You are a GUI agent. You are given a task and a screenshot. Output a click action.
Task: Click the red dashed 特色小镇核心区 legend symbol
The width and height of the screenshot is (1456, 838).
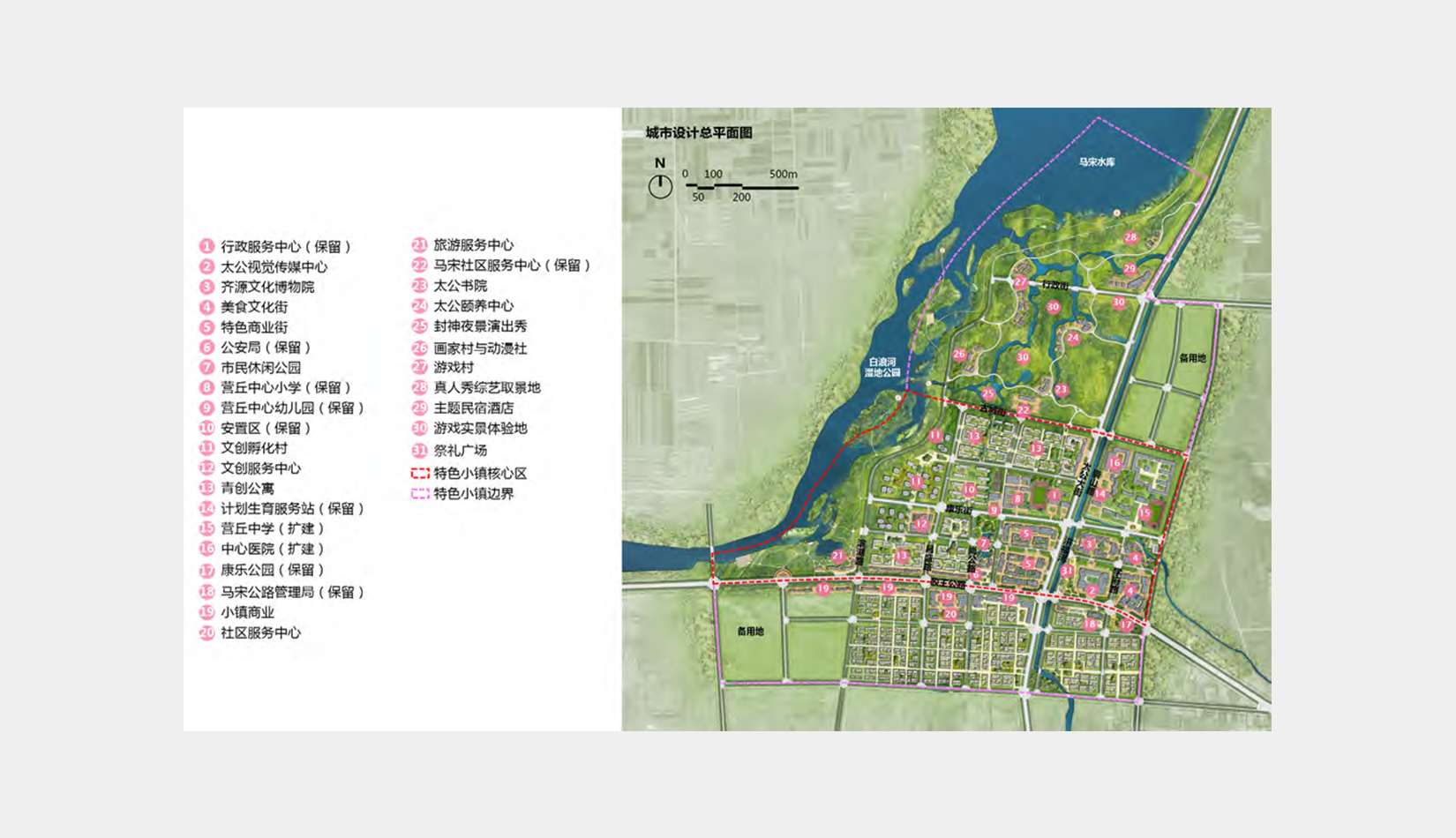tap(420, 474)
